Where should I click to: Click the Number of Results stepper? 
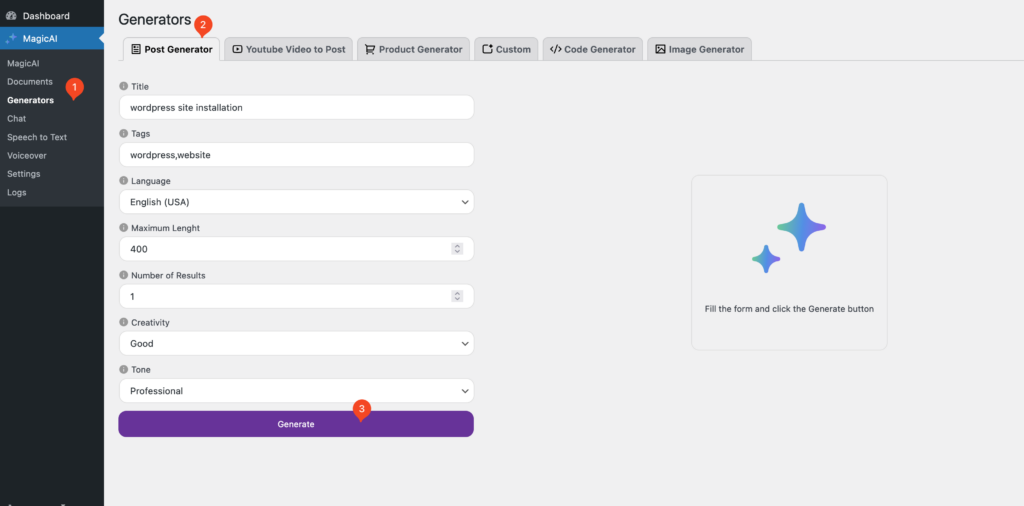pyautogui.click(x=457, y=296)
